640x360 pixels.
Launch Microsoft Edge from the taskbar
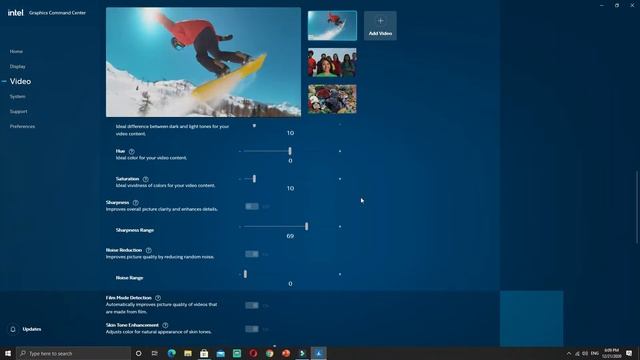pos(171,353)
